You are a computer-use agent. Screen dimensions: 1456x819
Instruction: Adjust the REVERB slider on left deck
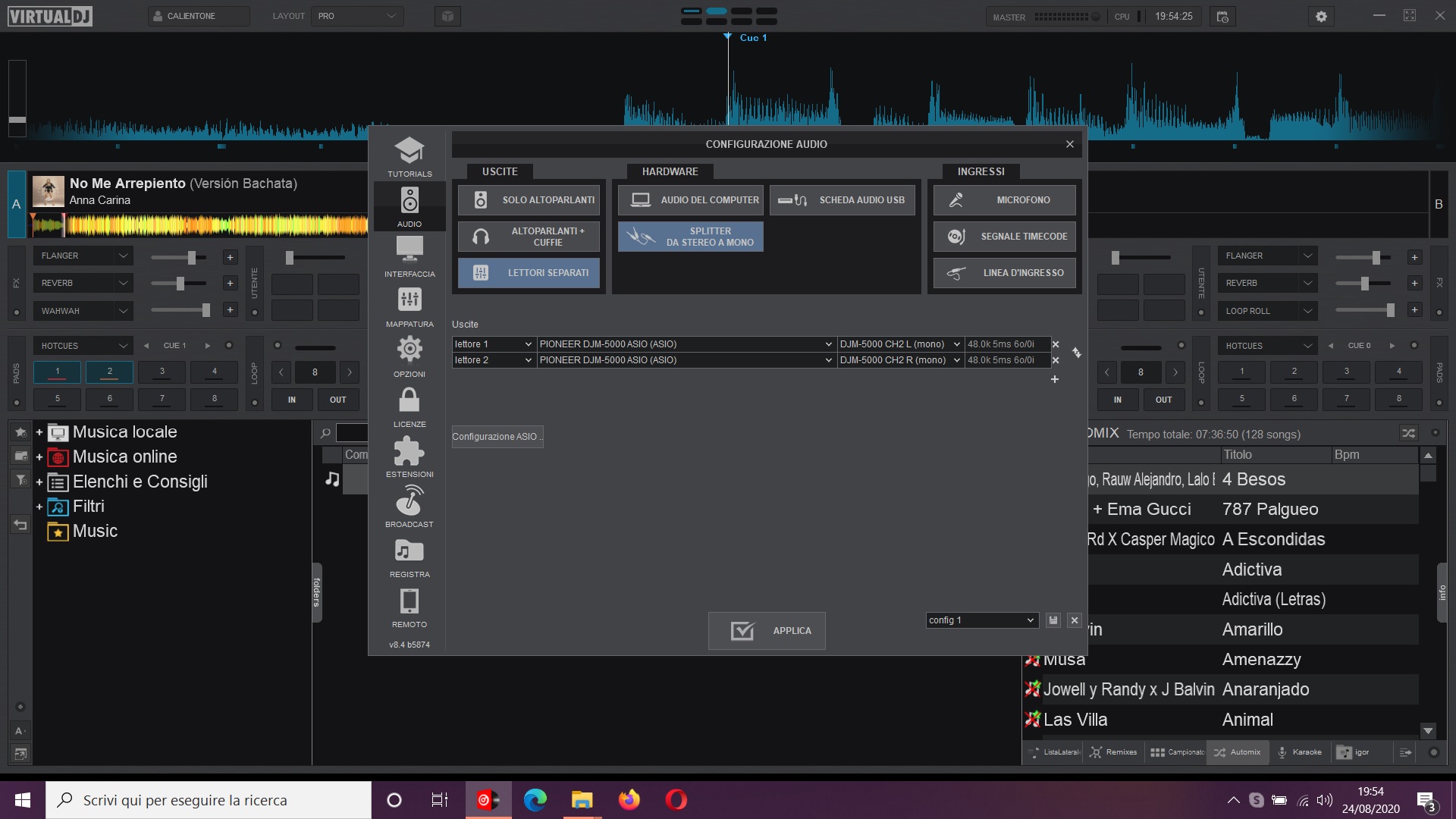click(x=179, y=284)
